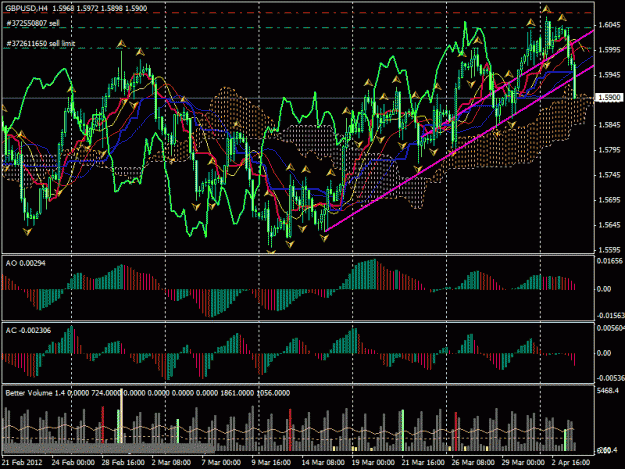Click the 1.5995 price axis label

609,50
